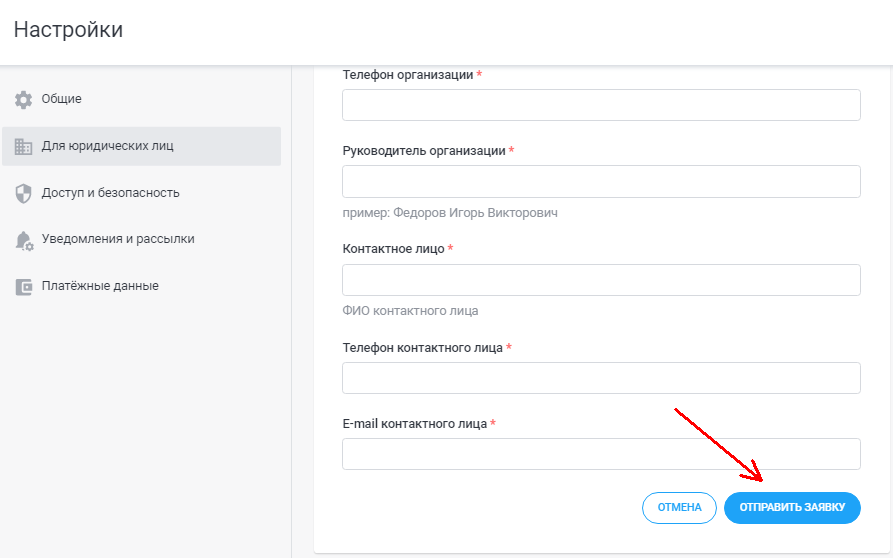Open the Общие settings section
This screenshot has height=558, width=893.
point(62,99)
